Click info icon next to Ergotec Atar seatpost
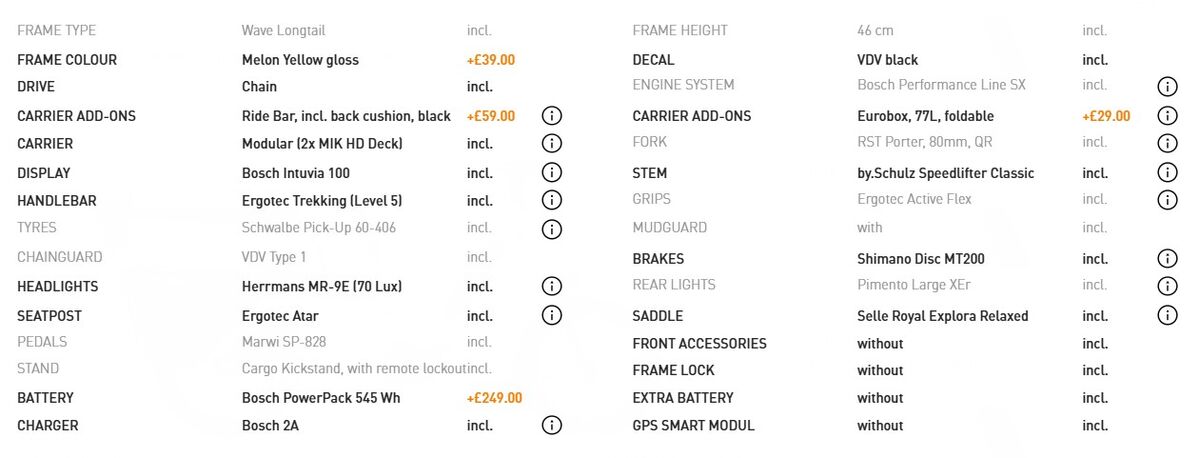This screenshot has height=458, width=1200. (552, 316)
